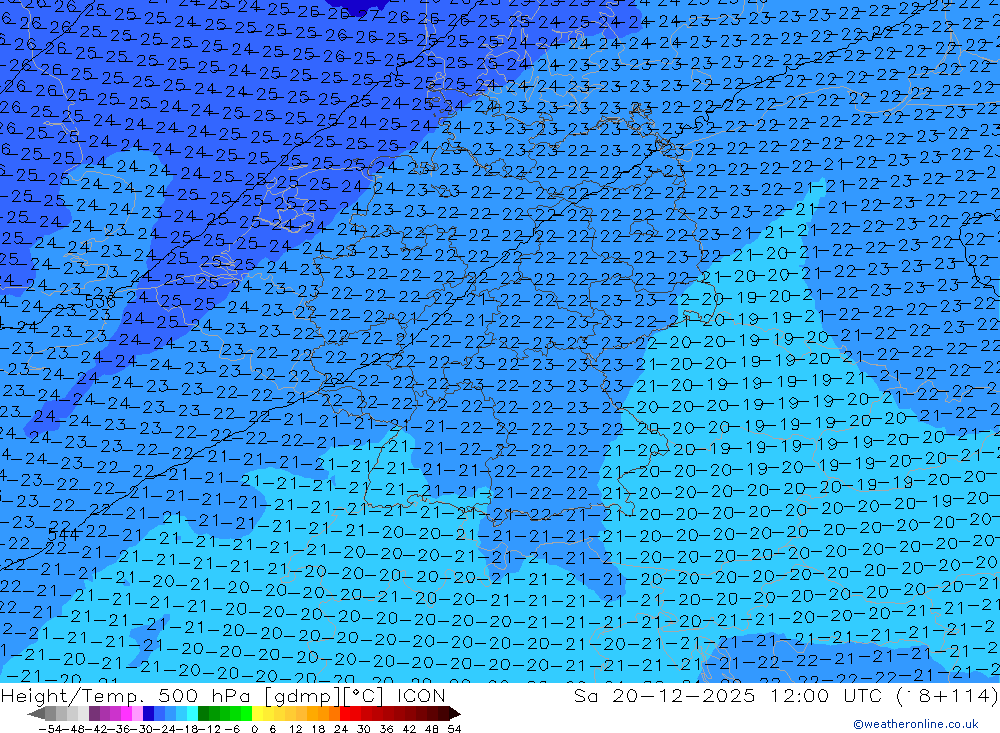
Task: Pick the dark blue legend swatch above -30
Action: (x=148, y=713)
